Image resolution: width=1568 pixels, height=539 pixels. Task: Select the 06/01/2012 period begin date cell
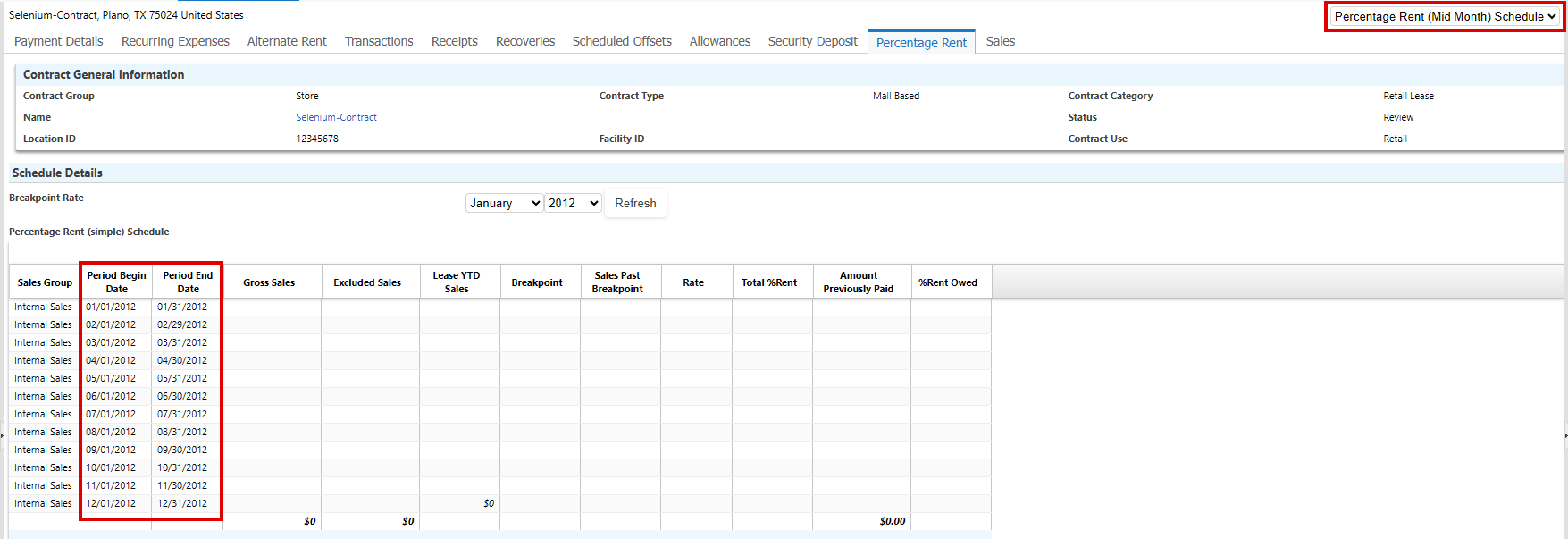[x=111, y=396]
